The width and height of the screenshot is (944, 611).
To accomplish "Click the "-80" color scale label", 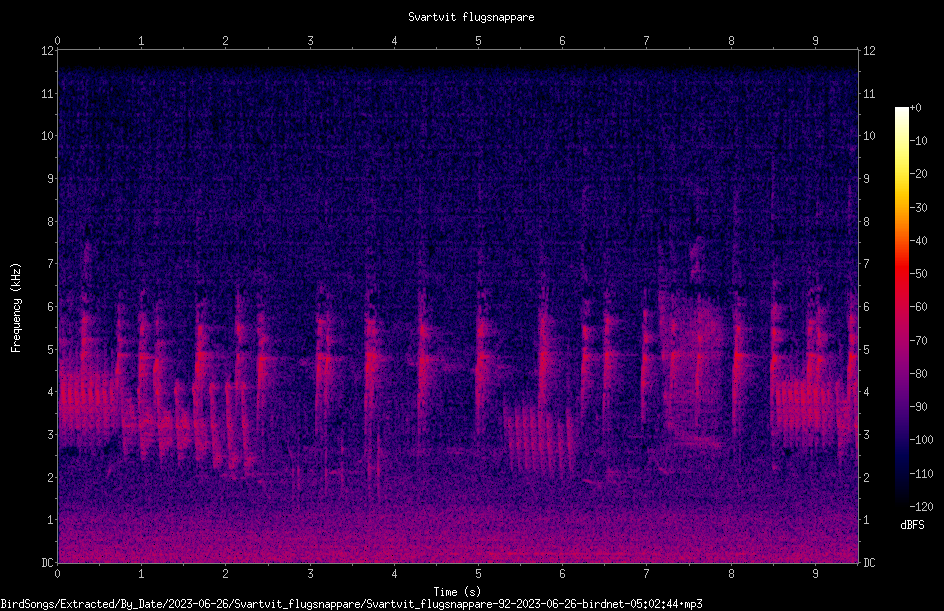I will coord(918,374).
